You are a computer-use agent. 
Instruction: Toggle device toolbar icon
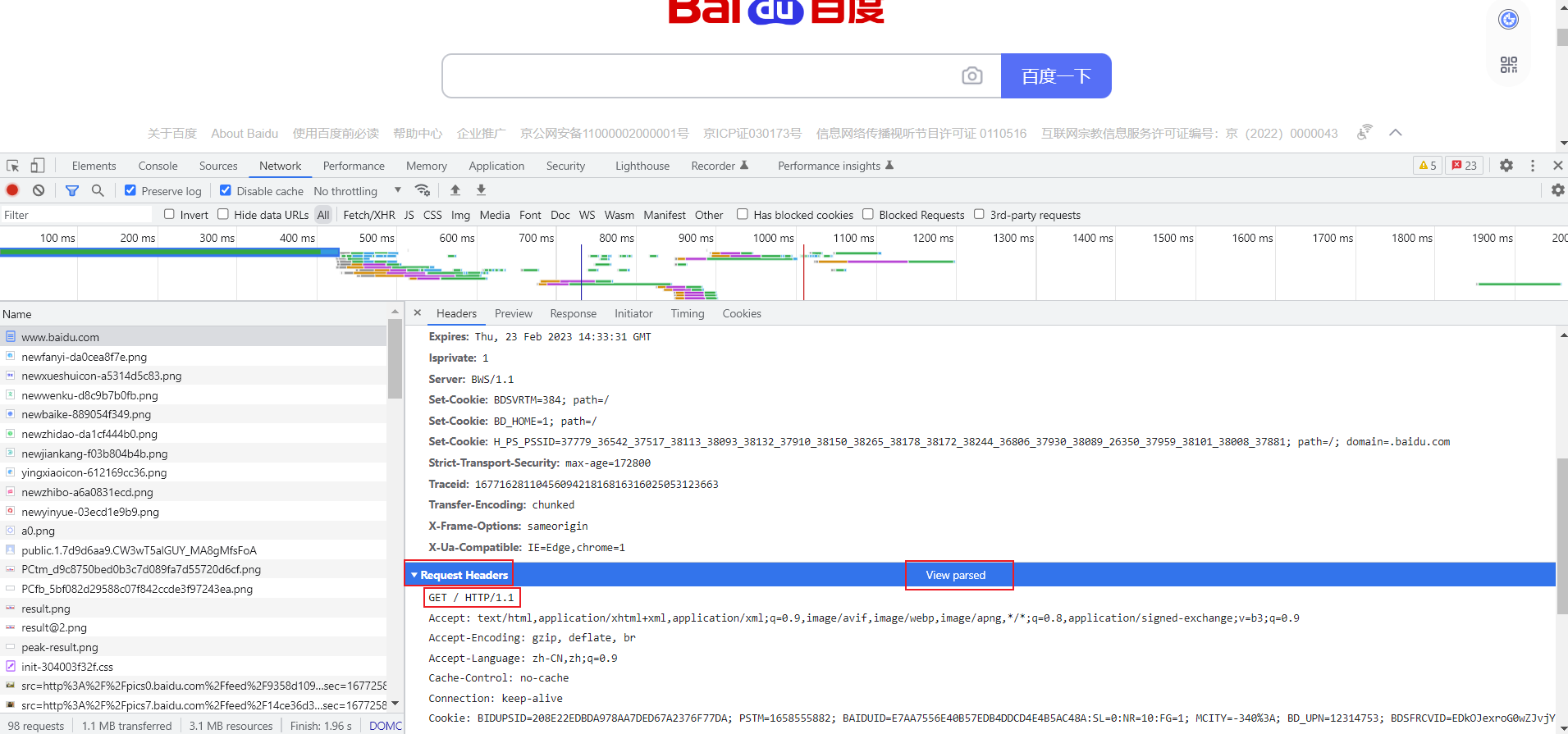38,166
